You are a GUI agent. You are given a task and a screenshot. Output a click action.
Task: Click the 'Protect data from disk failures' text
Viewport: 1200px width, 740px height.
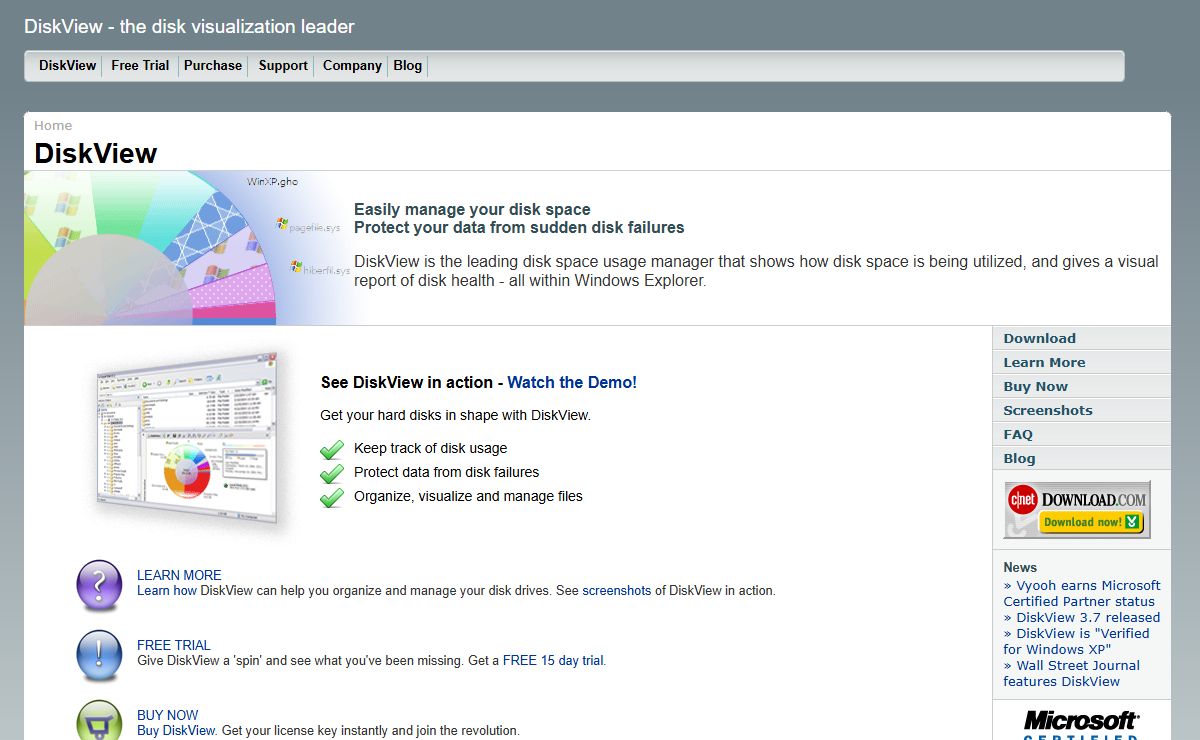(446, 472)
